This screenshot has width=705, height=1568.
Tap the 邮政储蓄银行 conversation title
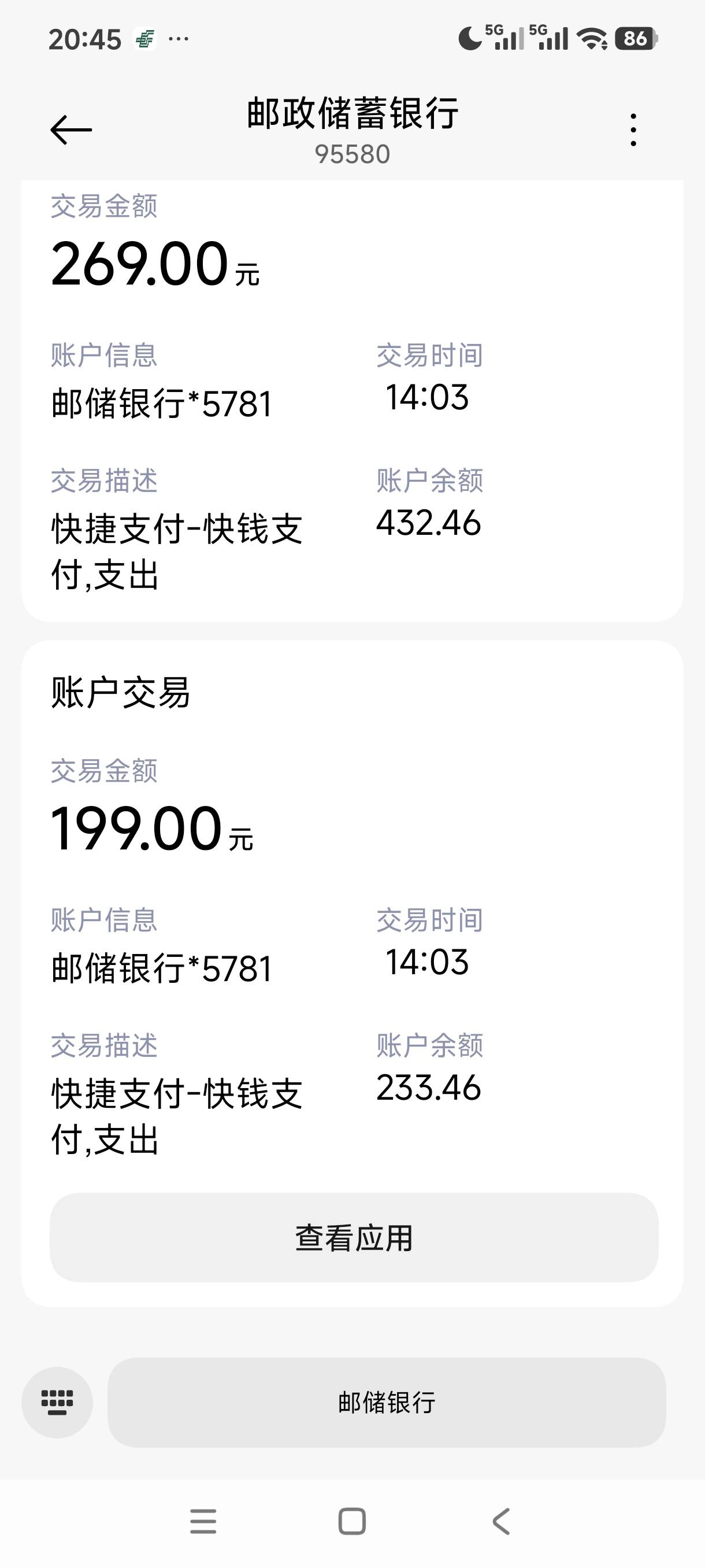(x=352, y=114)
